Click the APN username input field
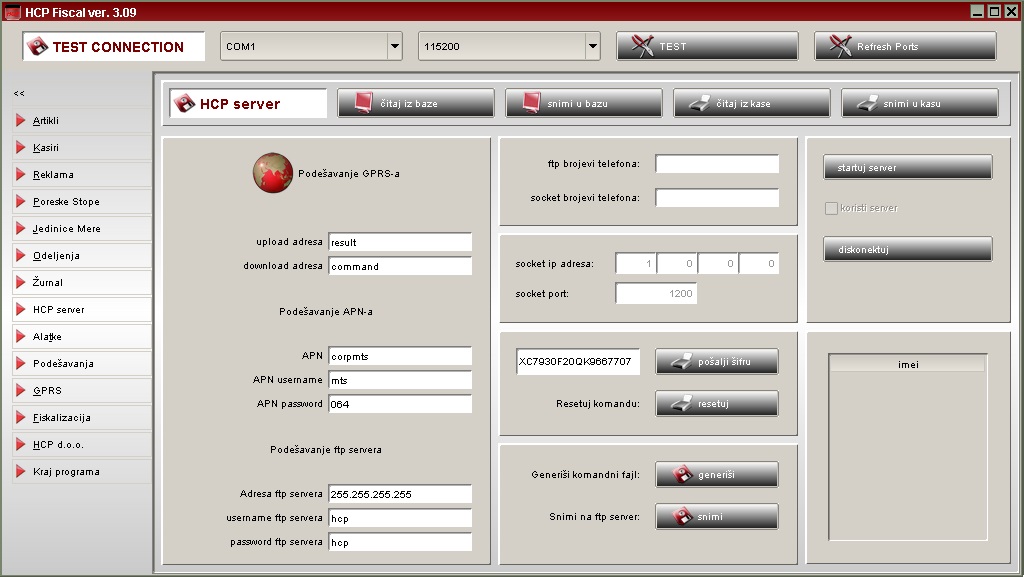1024x577 pixels. pos(399,380)
